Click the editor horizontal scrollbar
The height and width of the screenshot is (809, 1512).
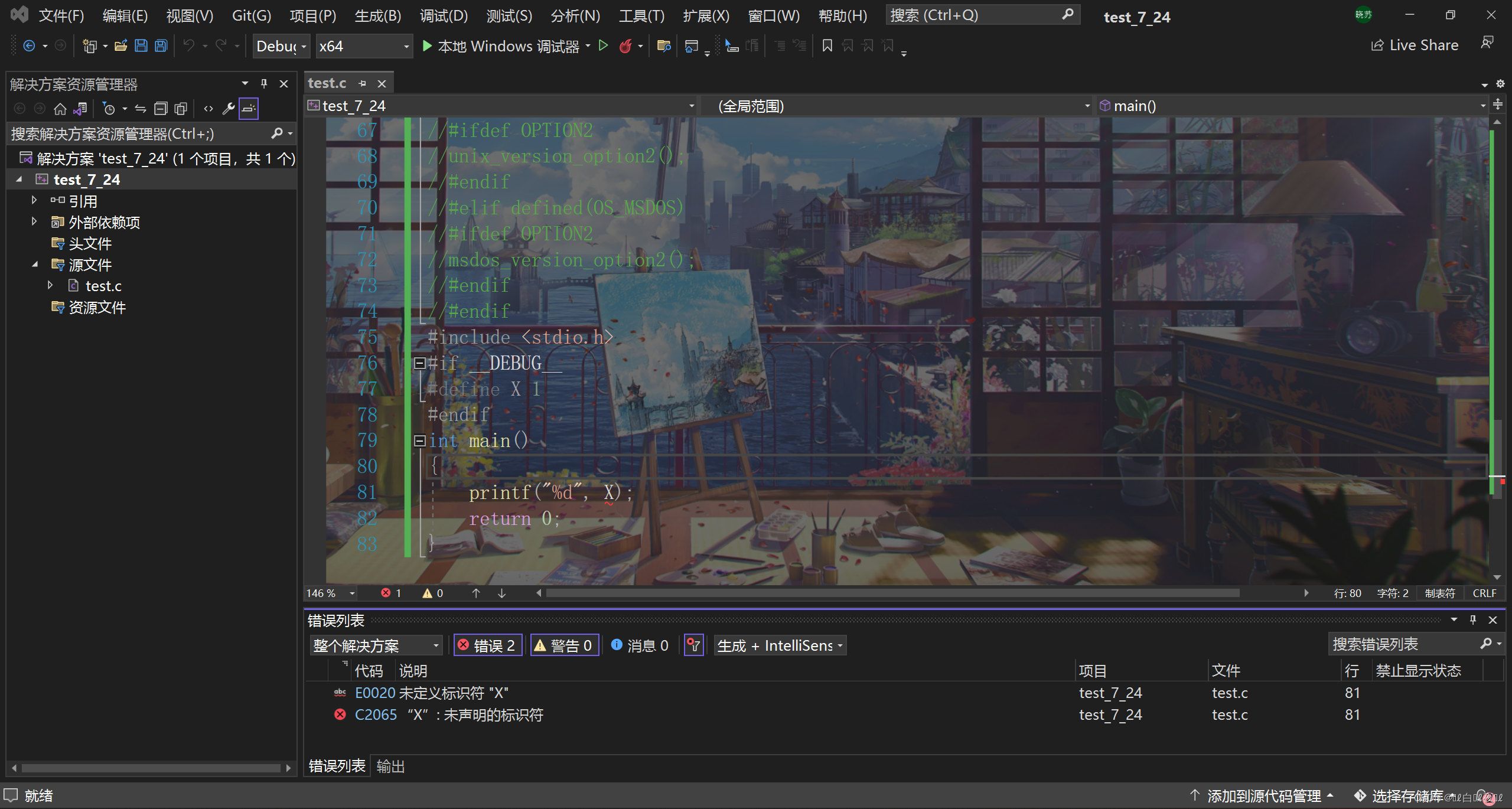click(x=892, y=593)
